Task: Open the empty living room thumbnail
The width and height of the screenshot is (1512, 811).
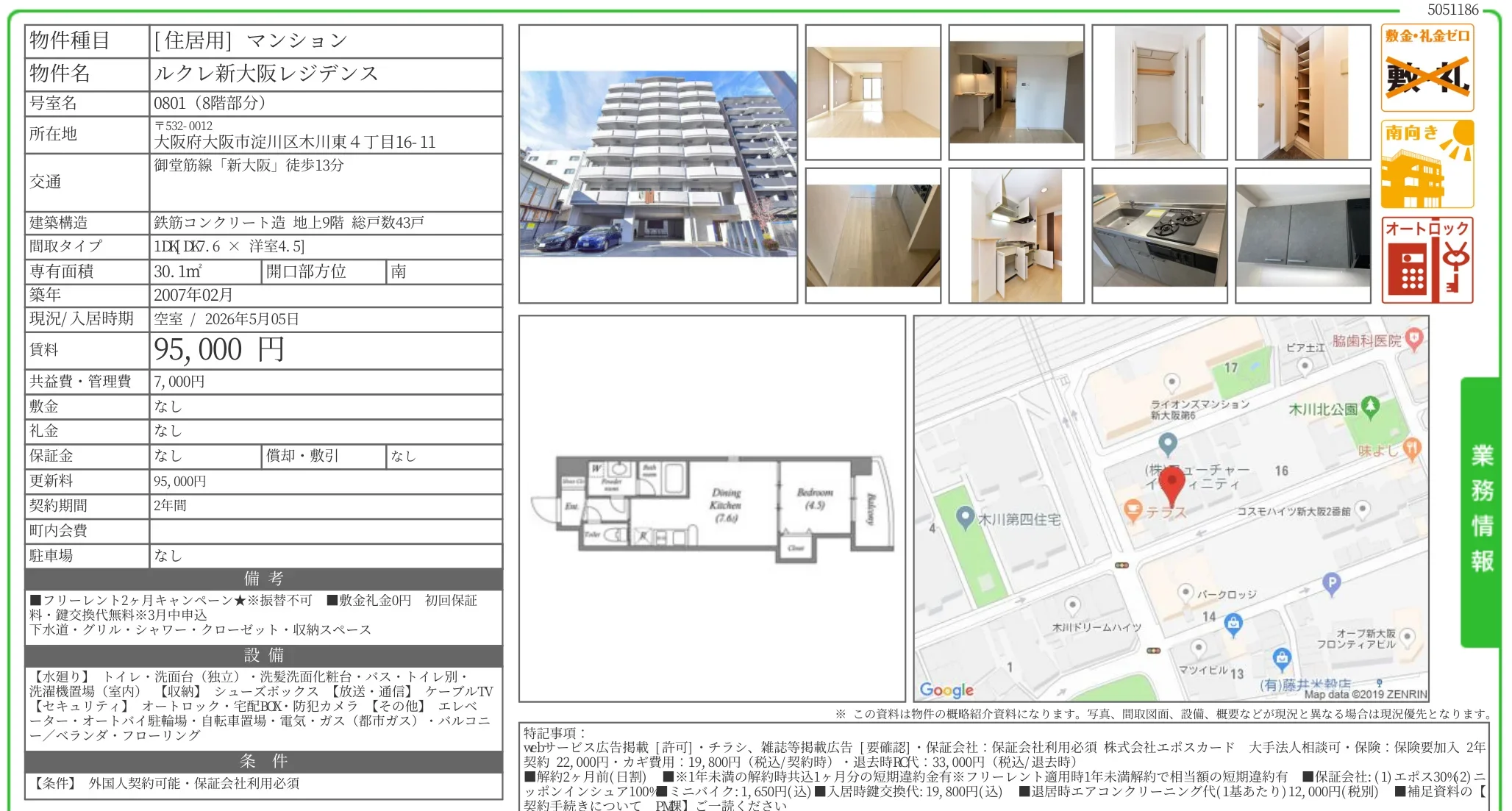Action: click(873, 93)
